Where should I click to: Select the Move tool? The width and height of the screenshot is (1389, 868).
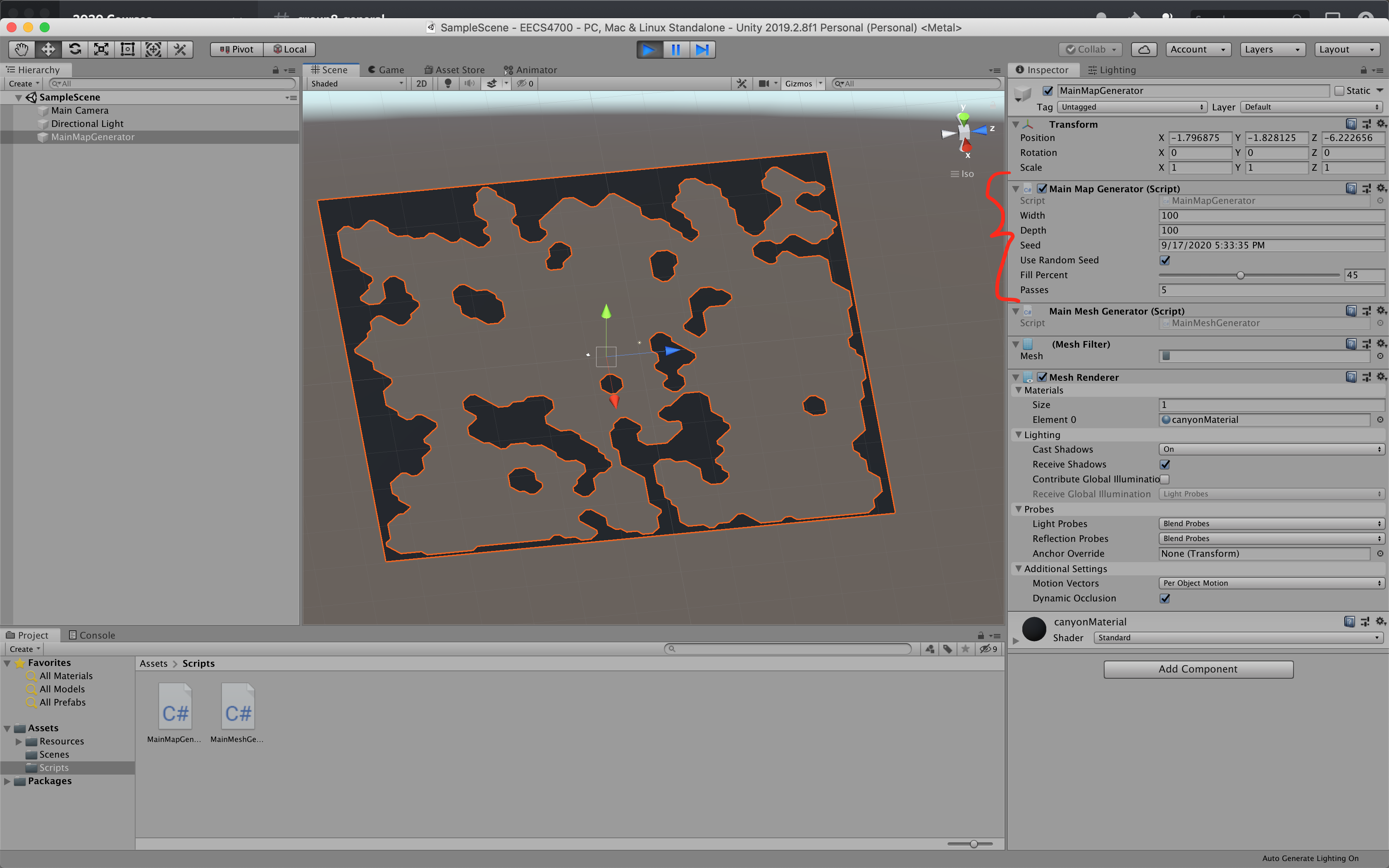(48, 49)
